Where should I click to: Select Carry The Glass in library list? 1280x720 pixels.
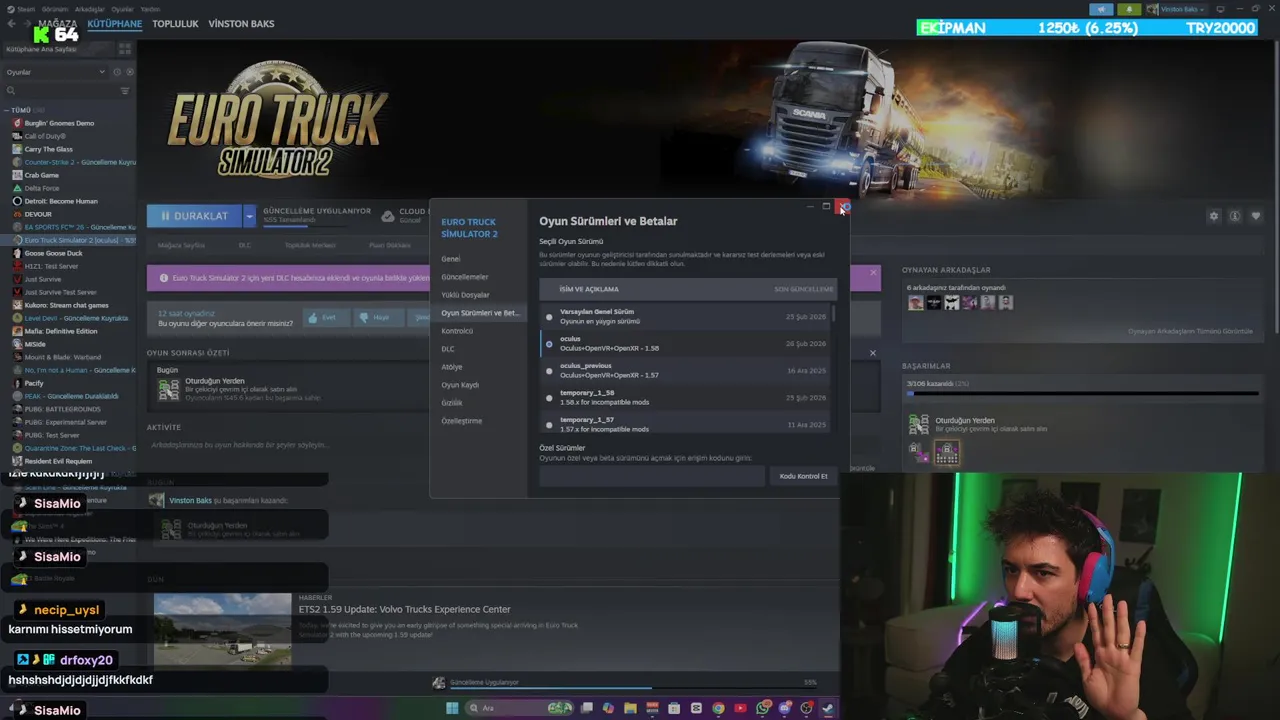tap(48, 149)
